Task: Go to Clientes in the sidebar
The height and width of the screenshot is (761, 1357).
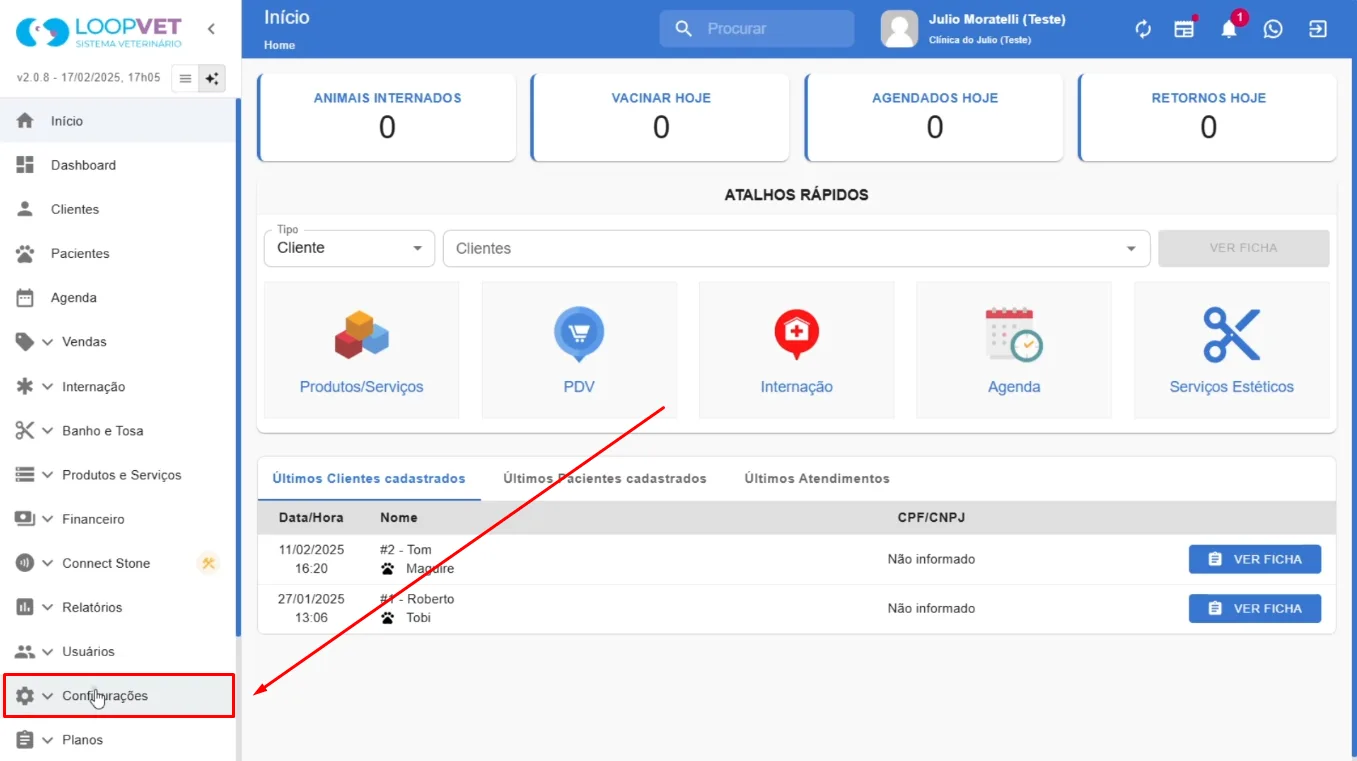Action: click(118, 209)
